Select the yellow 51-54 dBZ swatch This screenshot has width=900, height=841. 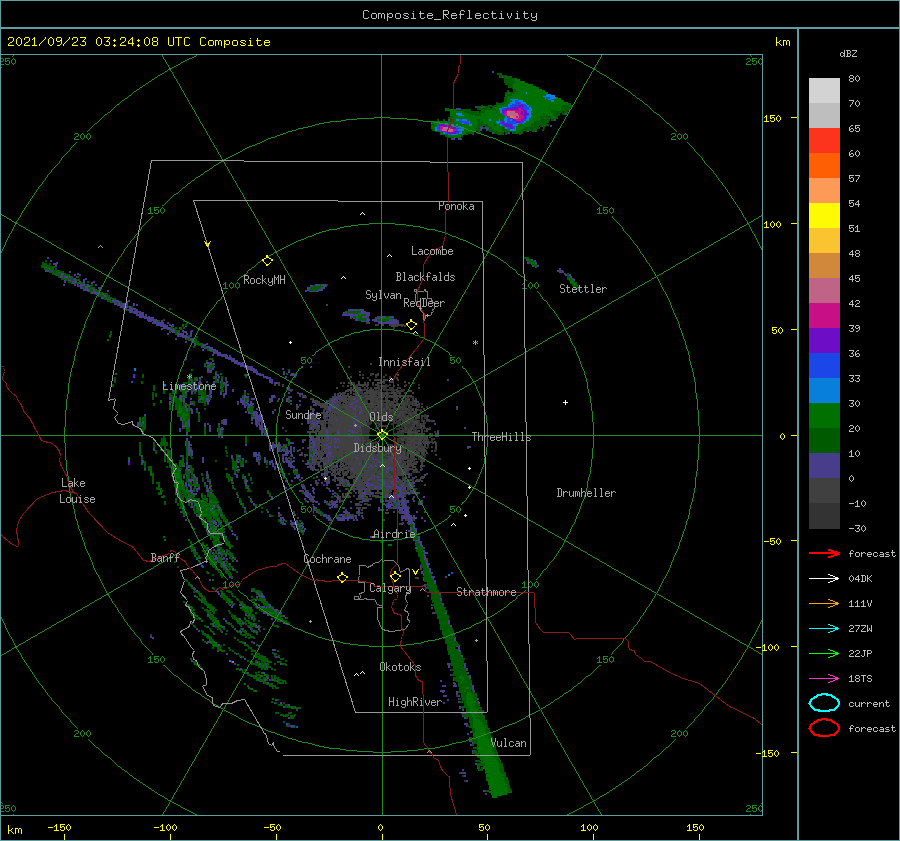(x=824, y=215)
